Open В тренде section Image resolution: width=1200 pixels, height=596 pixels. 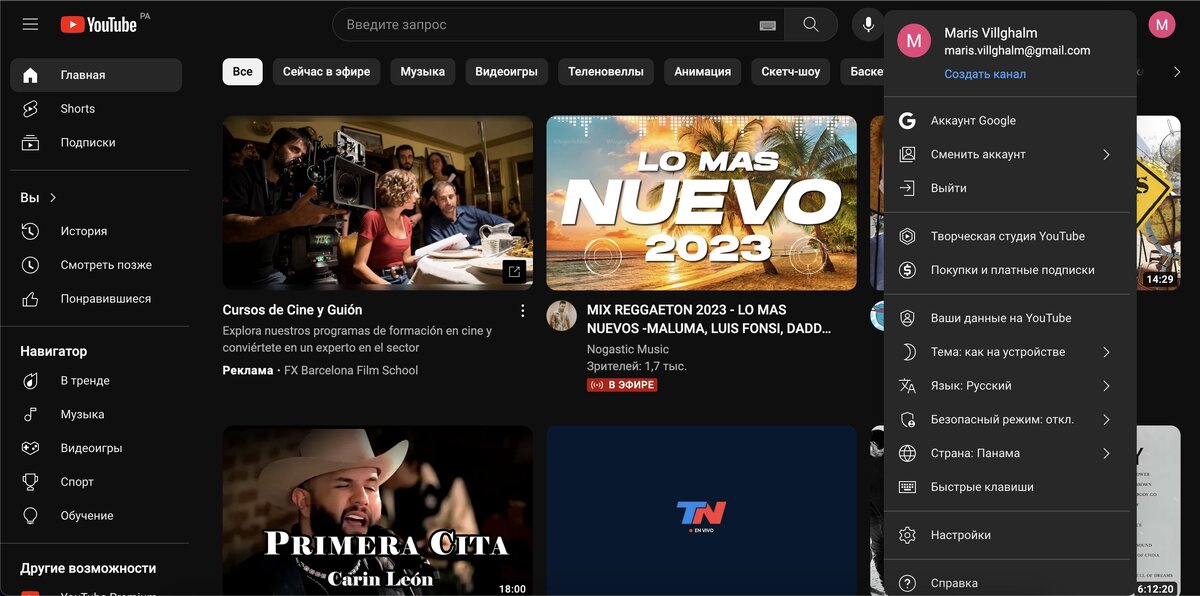(96, 381)
